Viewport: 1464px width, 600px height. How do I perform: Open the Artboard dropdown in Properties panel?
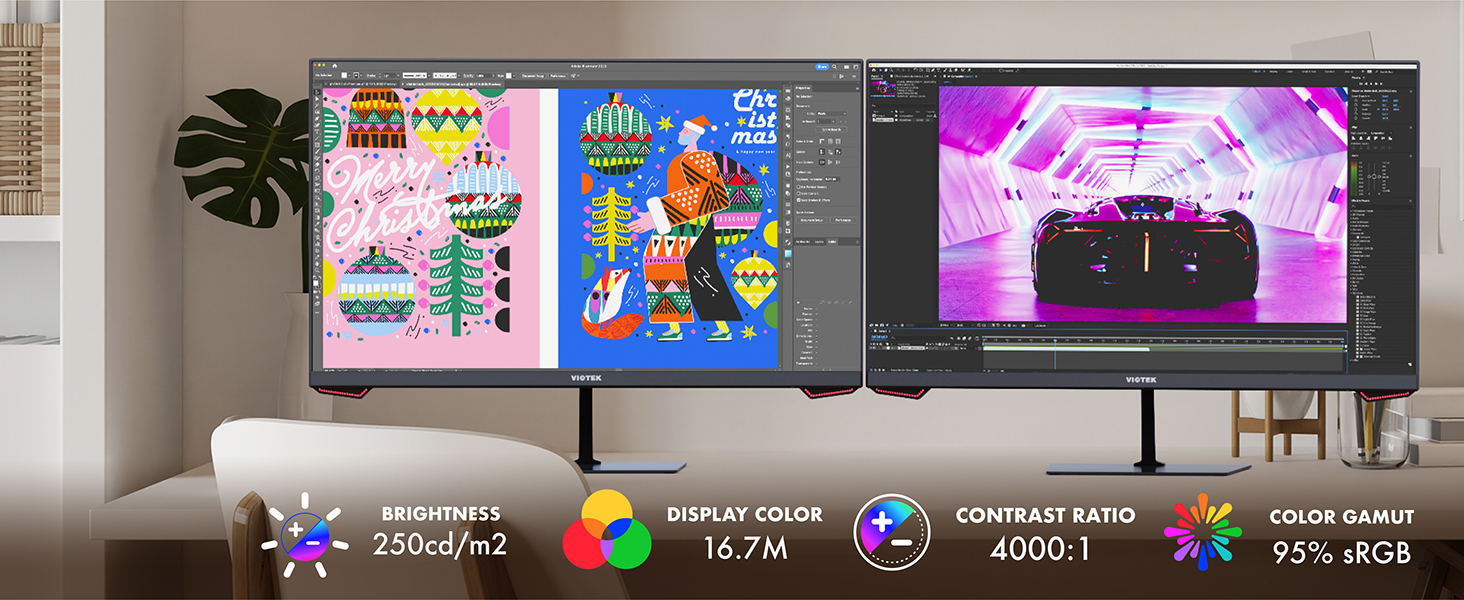pos(826,121)
